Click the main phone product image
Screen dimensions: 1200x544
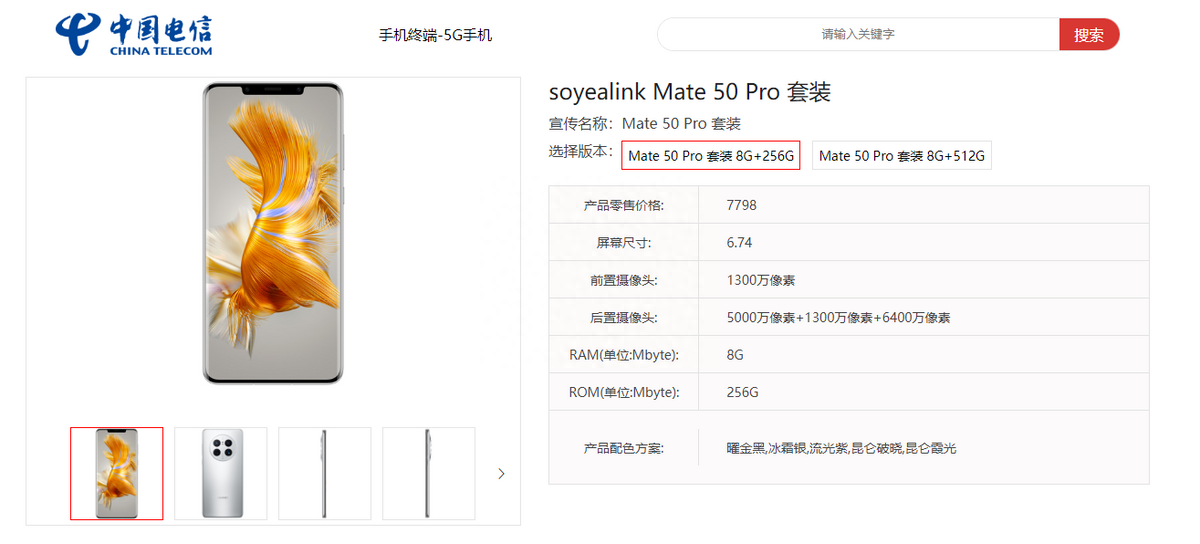tap(273, 234)
